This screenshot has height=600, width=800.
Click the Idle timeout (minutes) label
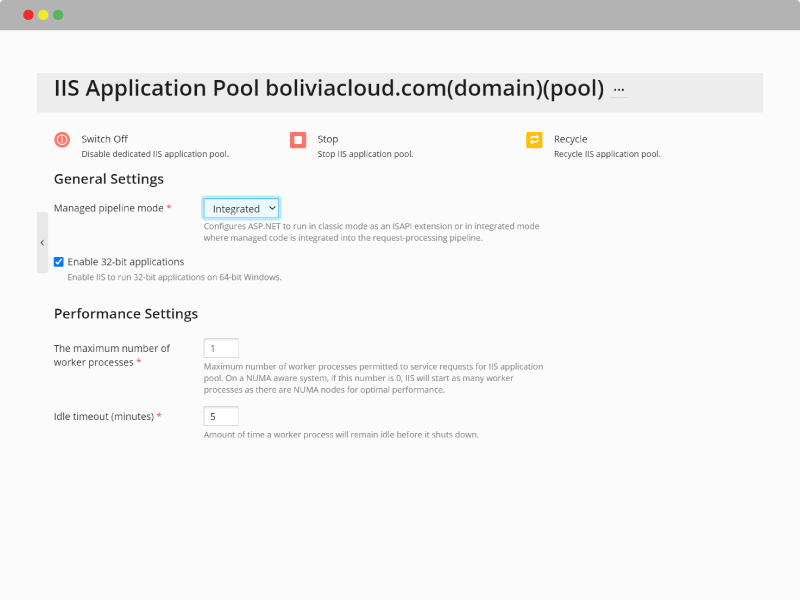104,416
